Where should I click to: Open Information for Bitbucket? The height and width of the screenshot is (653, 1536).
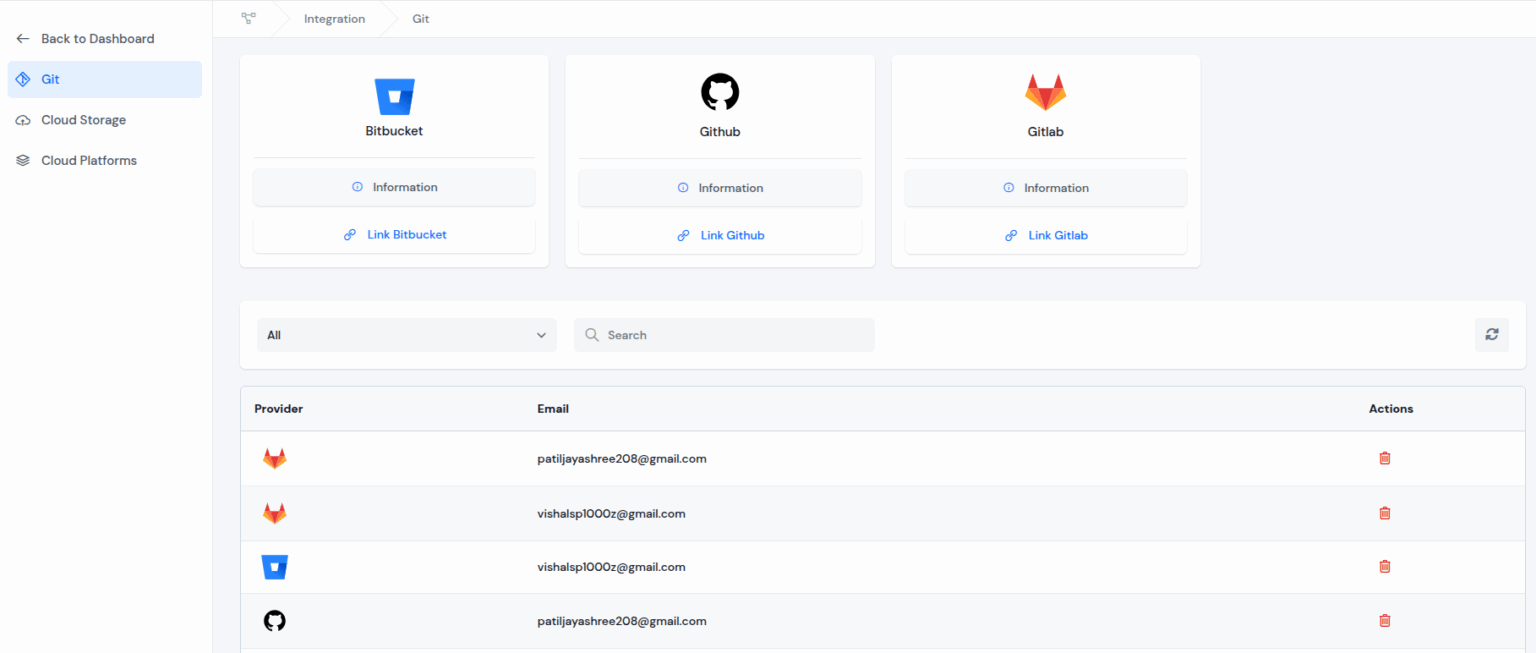(394, 187)
